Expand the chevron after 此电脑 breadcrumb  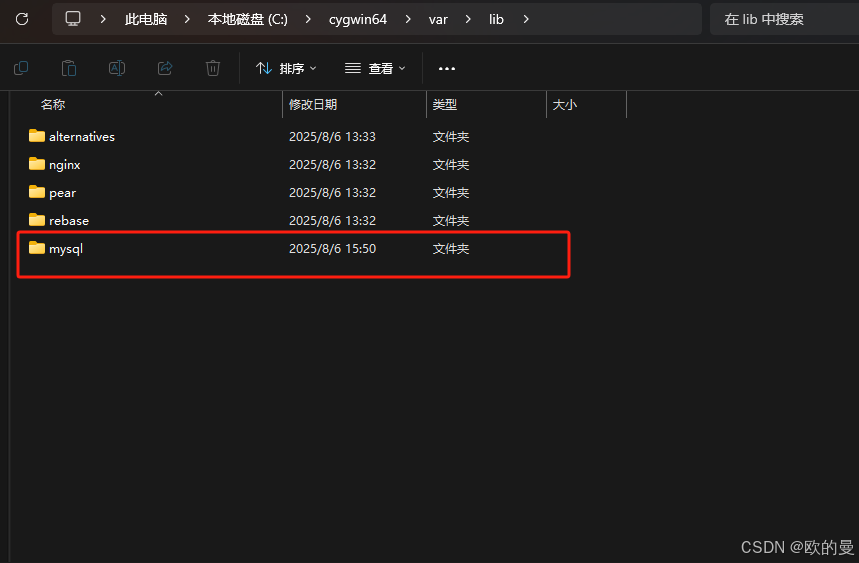[187, 19]
